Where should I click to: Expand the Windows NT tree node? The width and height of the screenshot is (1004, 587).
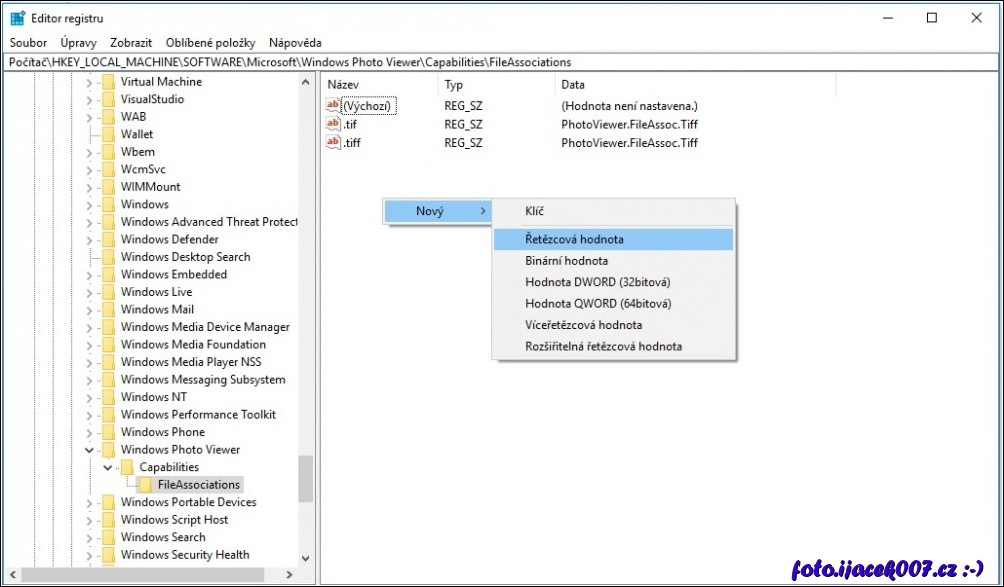point(89,397)
